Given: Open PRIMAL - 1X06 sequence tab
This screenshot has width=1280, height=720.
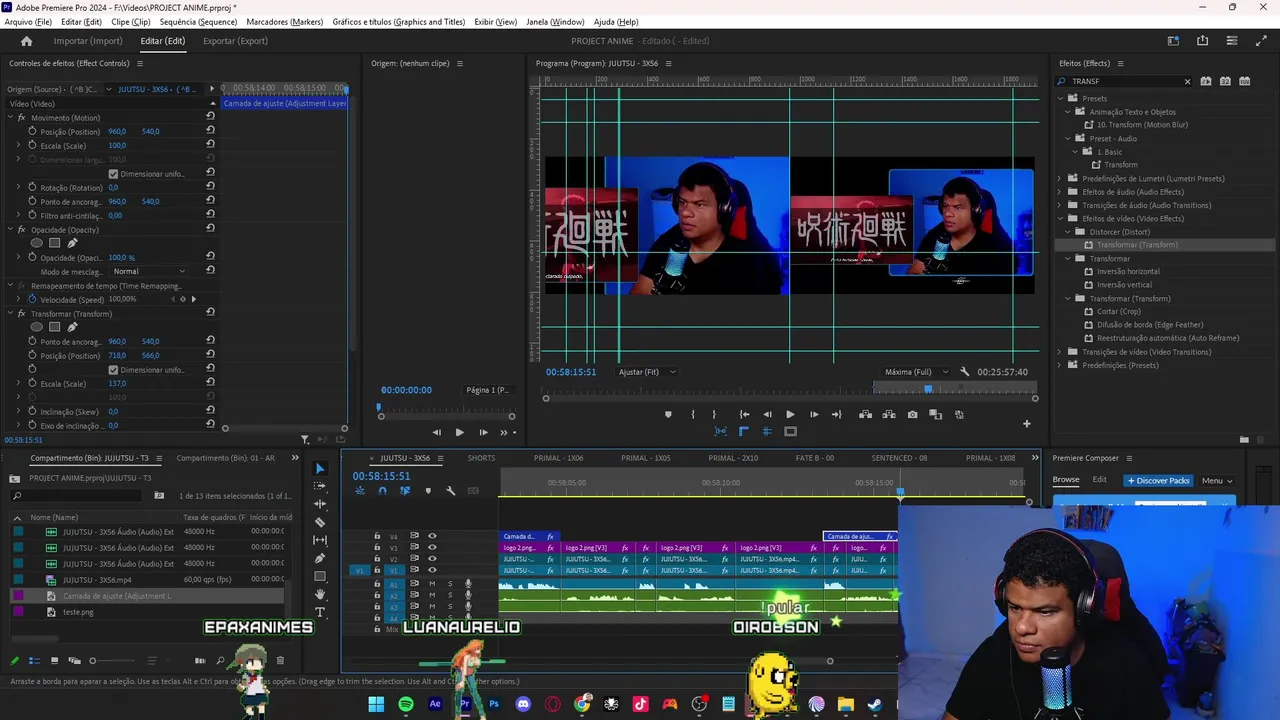Looking at the screenshot, I should (558, 458).
